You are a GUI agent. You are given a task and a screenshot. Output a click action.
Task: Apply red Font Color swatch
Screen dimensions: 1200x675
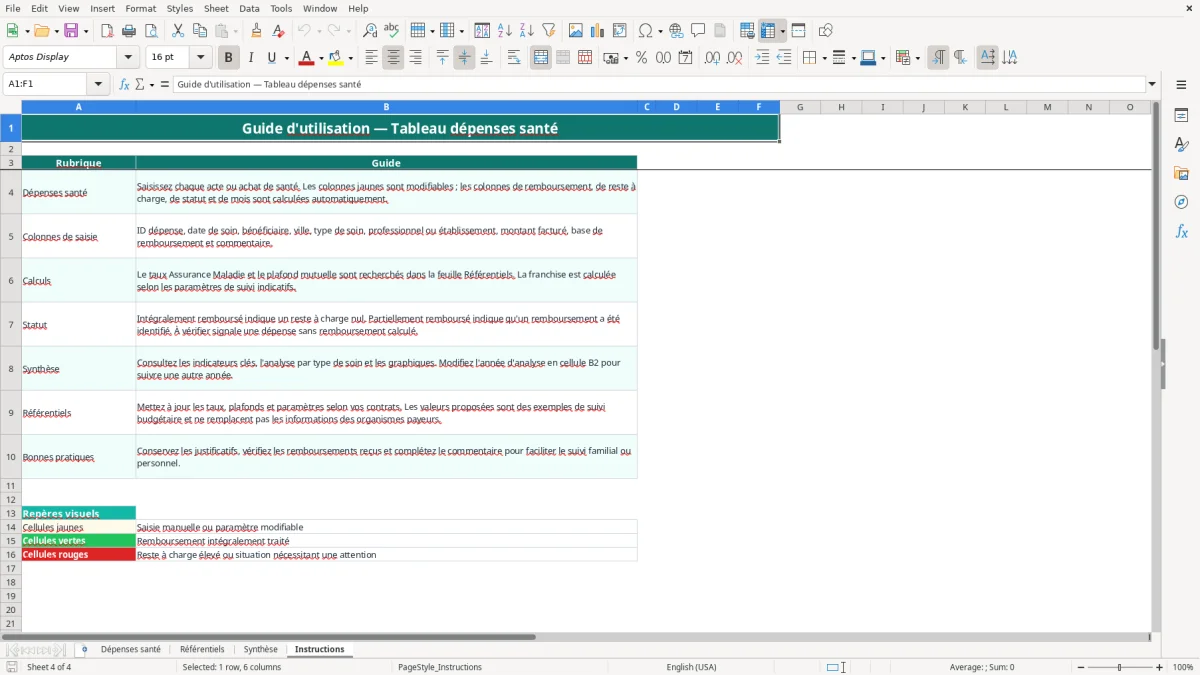[308, 58]
